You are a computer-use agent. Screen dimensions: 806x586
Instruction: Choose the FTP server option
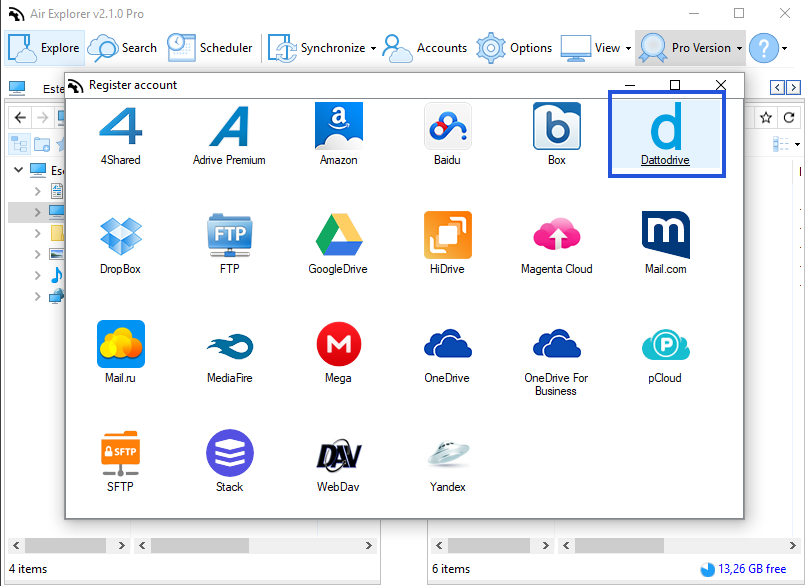[229, 244]
